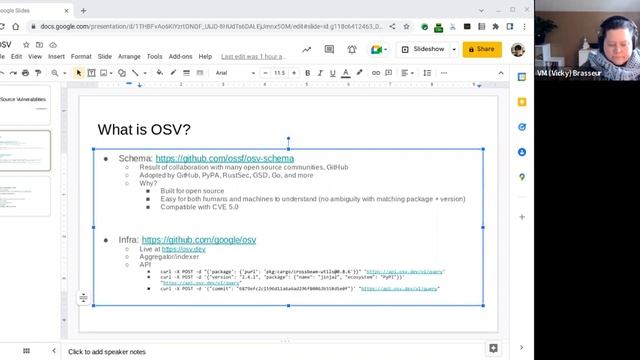Viewport: 640px width, 360px height.
Task: Open the github.com/ossf/osv-schema link
Action: tap(224, 158)
